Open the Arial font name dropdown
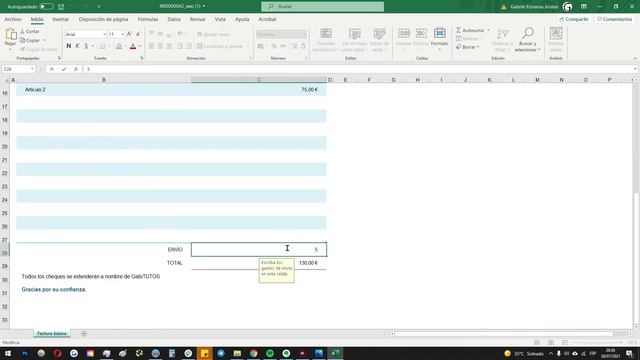Viewport: 640px width, 360px height. pos(104,35)
